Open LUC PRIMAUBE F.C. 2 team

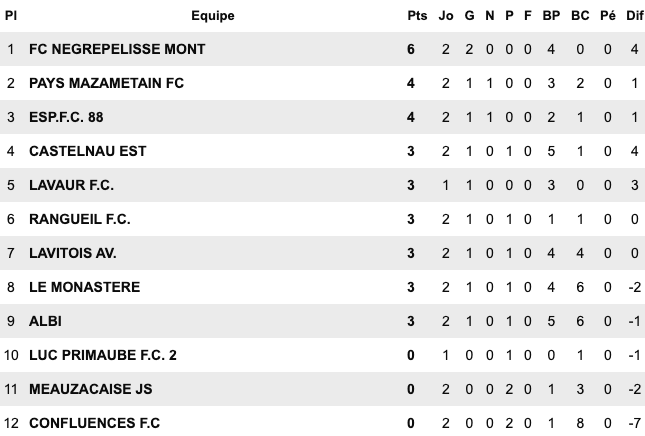103,355
